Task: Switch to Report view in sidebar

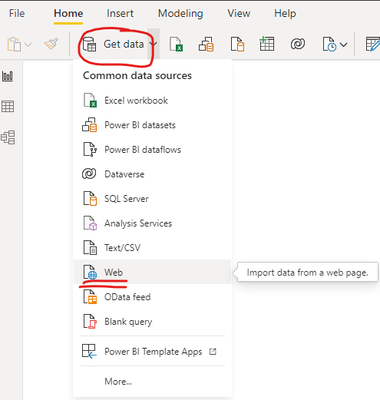Action: [x=8, y=76]
